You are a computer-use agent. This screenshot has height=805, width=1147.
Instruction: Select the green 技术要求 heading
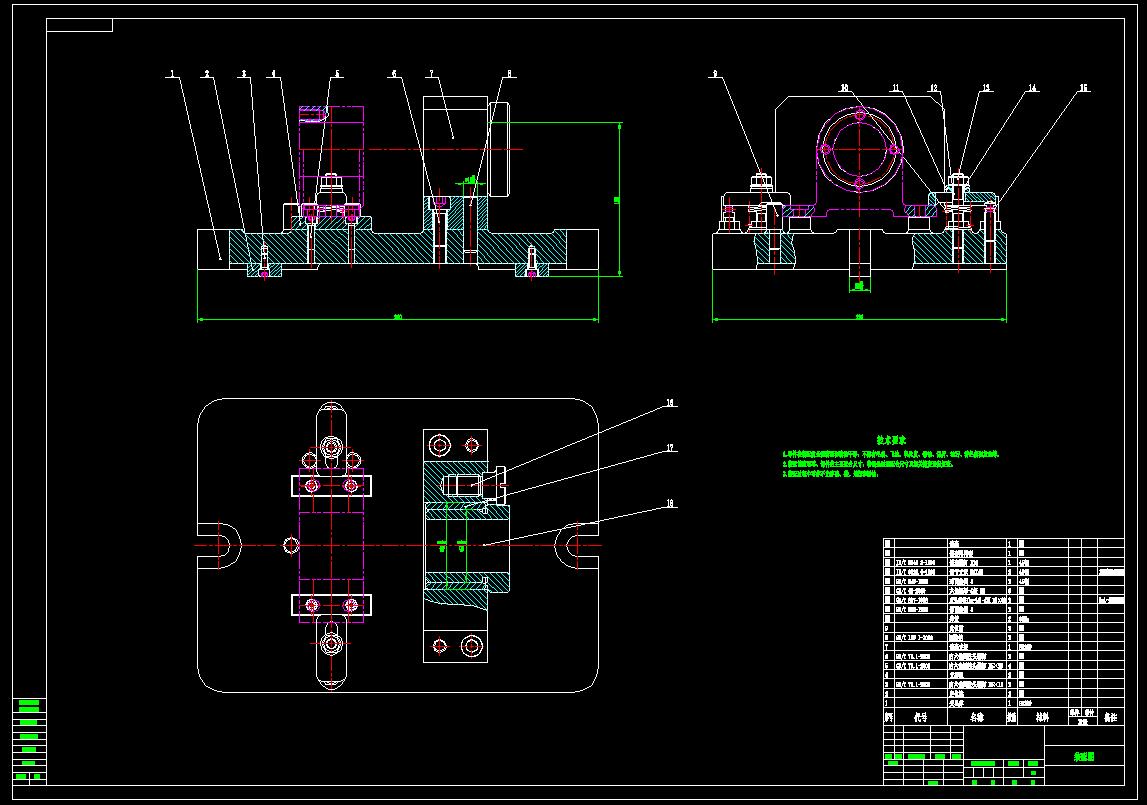pos(892,441)
